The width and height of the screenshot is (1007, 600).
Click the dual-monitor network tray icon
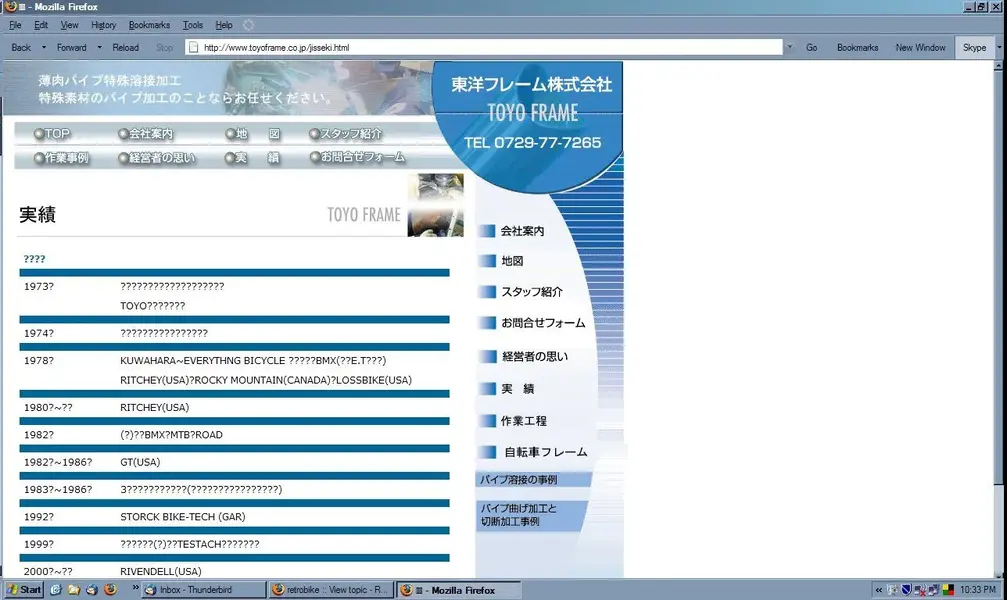933,590
